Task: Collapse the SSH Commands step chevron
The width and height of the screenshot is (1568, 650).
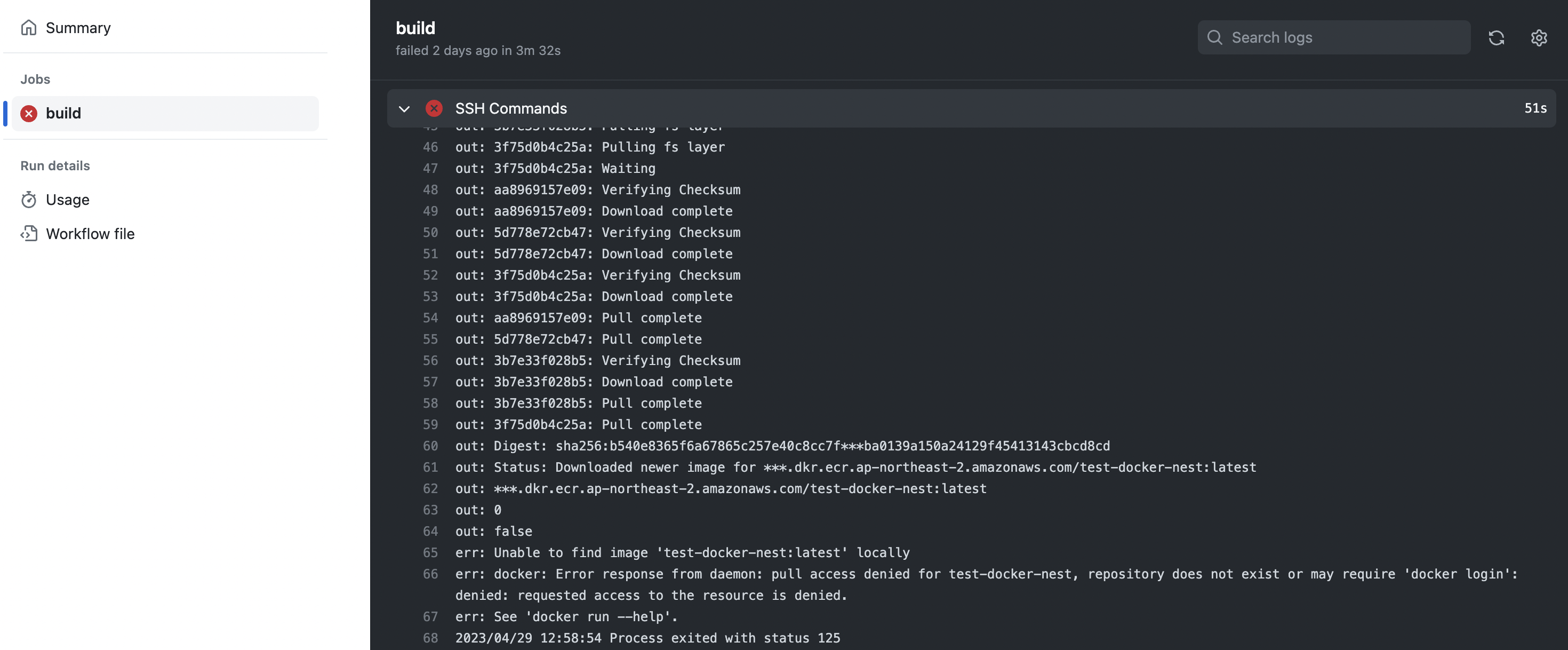Action: coord(404,109)
